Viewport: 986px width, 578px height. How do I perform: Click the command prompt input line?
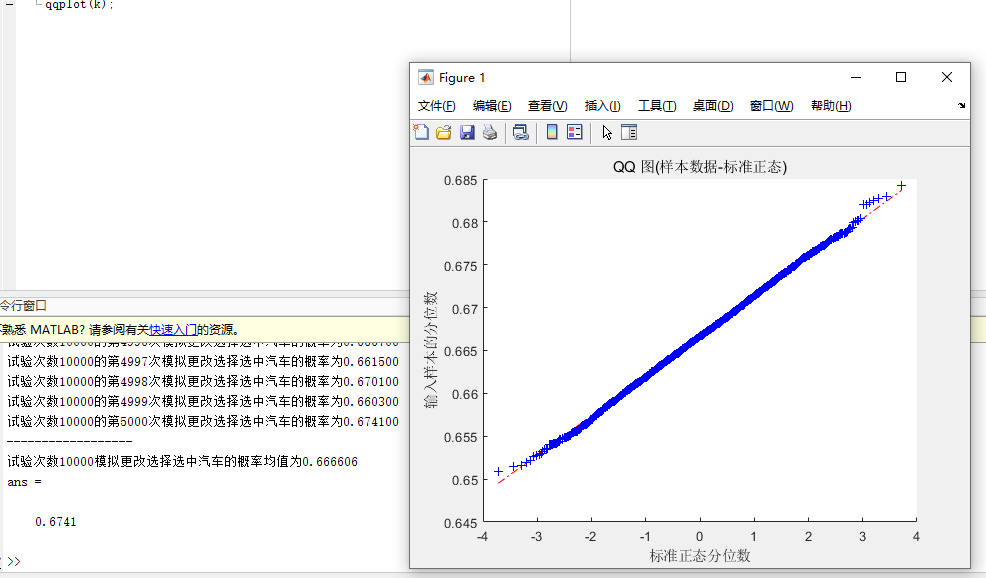click(x=200, y=561)
